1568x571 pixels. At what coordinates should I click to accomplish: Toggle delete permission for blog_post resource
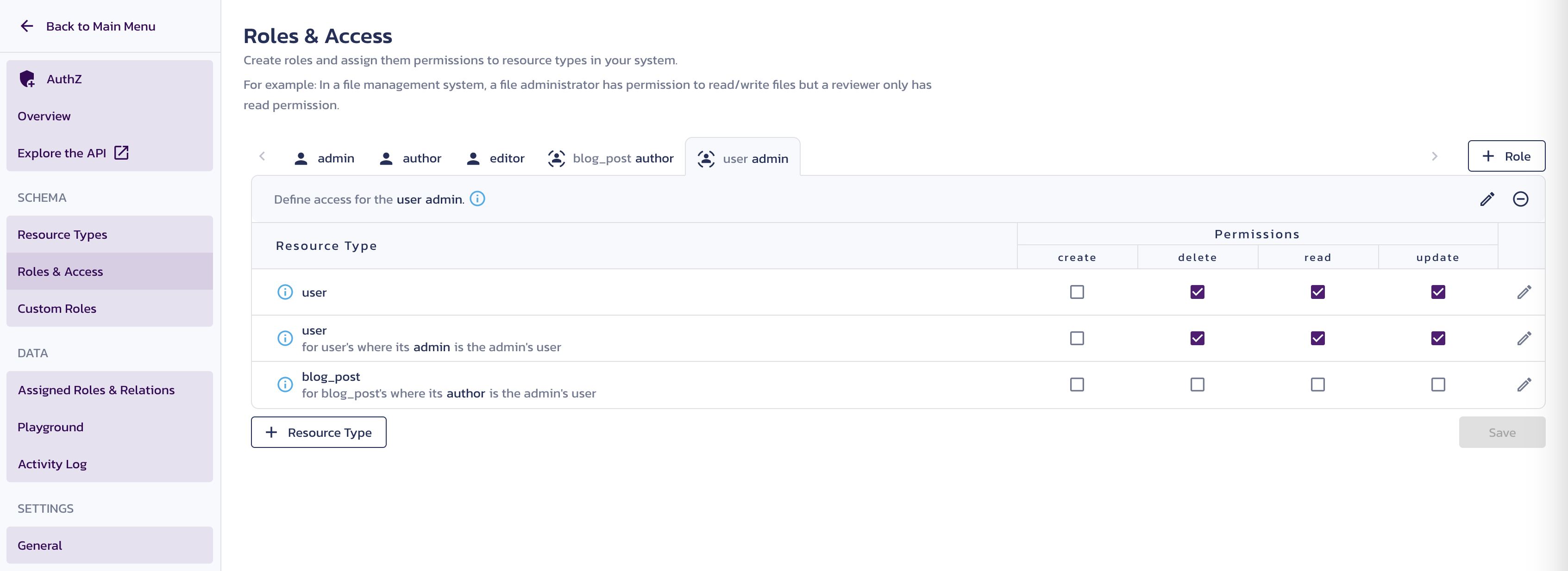pyautogui.click(x=1197, y=384)
